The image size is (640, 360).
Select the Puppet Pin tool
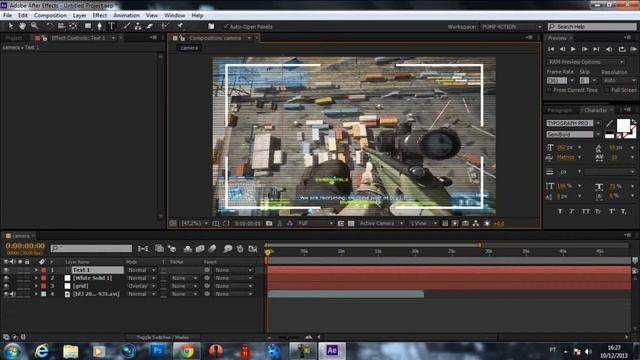180,26
